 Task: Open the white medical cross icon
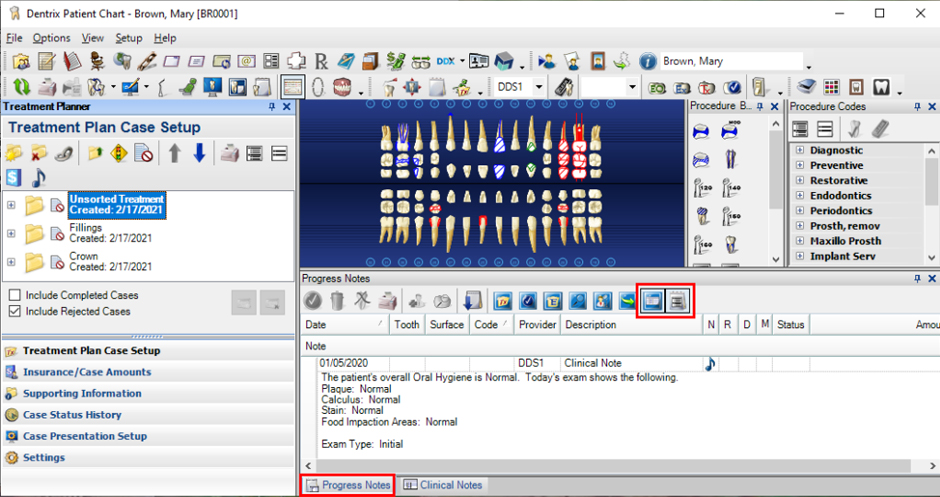pos(296,61)
